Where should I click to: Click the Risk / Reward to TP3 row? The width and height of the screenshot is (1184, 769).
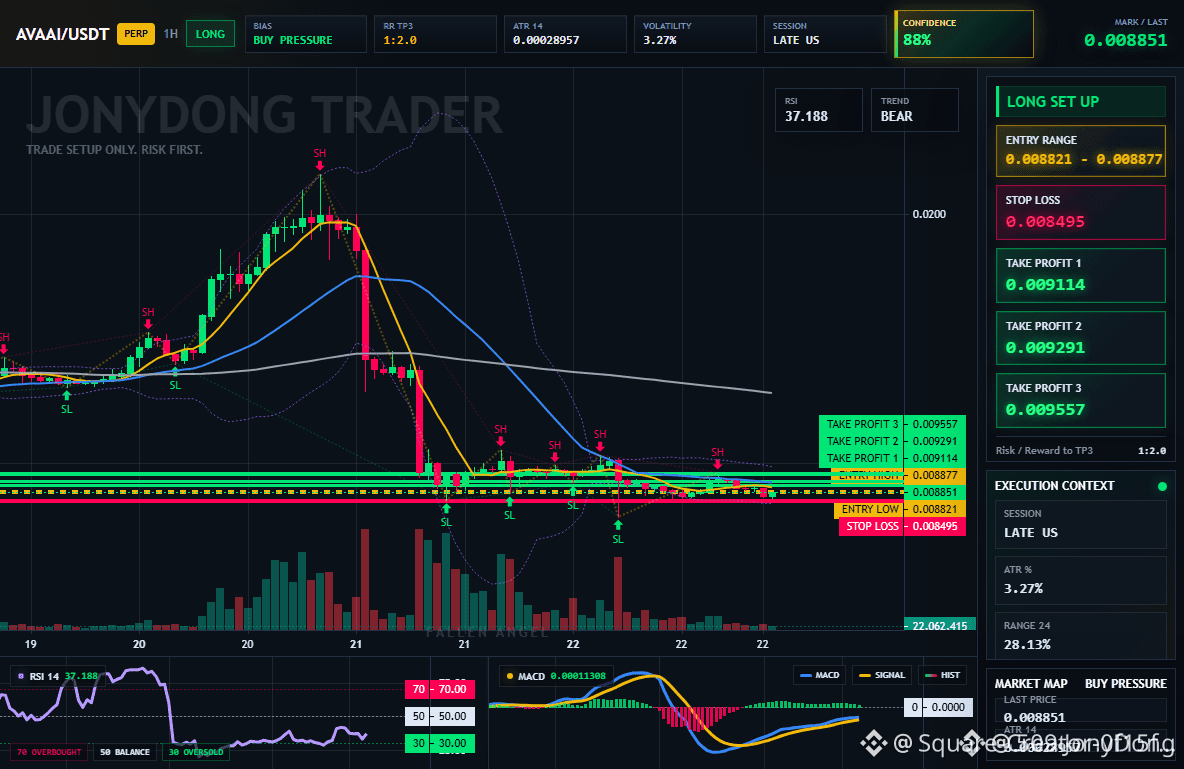click(x=1081, y=451)
